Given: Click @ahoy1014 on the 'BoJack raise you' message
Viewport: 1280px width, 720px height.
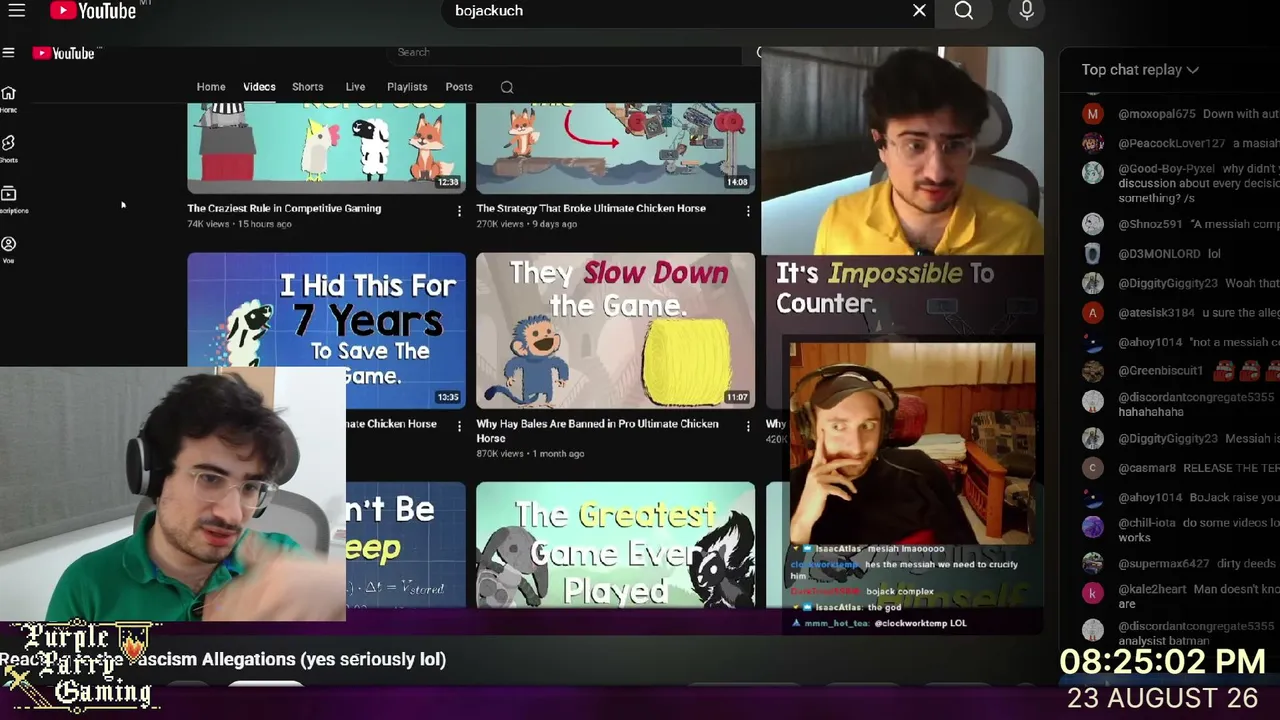Looking at the screenshot, I should pyautogui.click(x=1150, y=497).
